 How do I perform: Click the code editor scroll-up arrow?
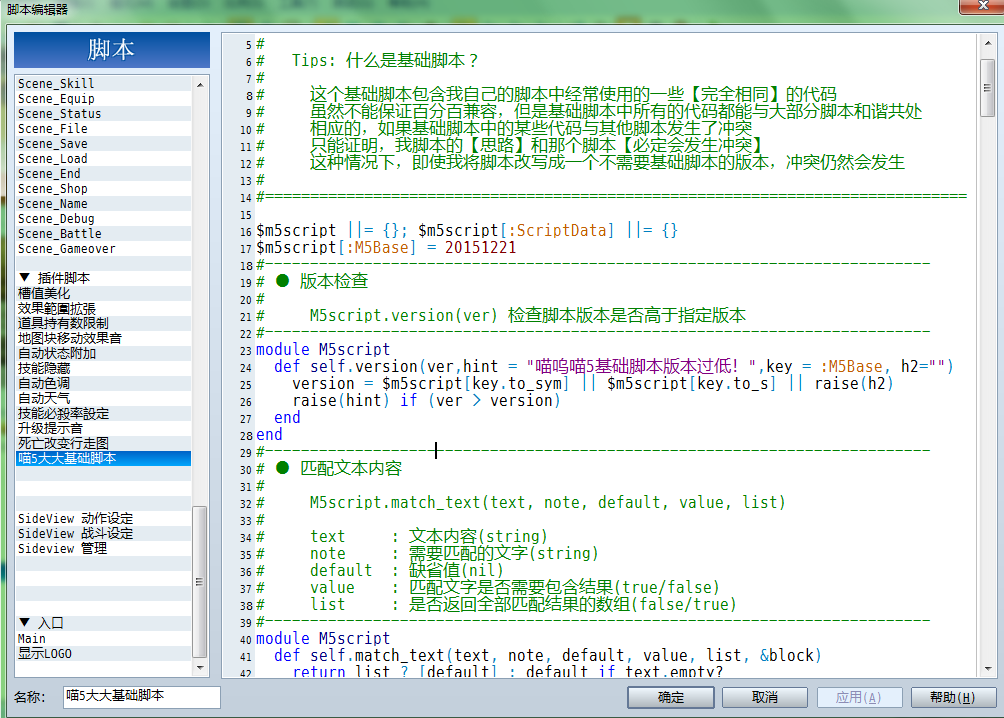pyautogui.click(x=987, y=43)
